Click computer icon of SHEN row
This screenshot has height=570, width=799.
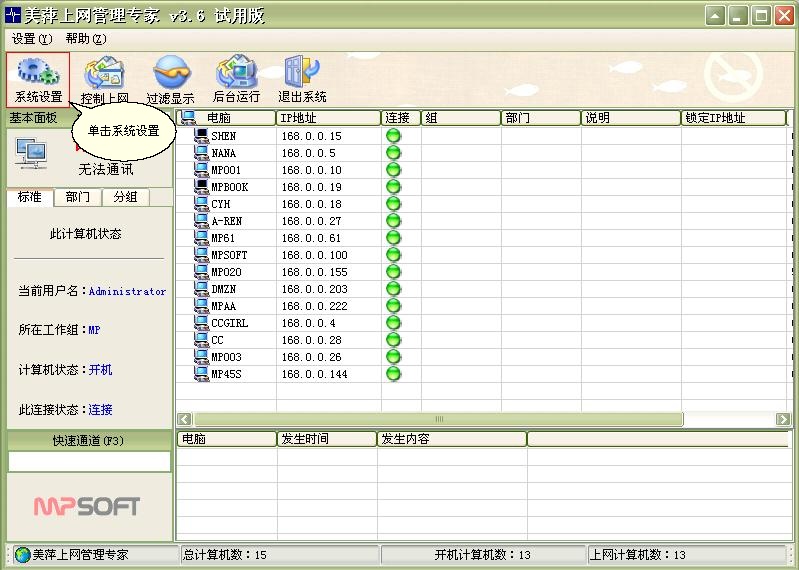coord(201,135)
